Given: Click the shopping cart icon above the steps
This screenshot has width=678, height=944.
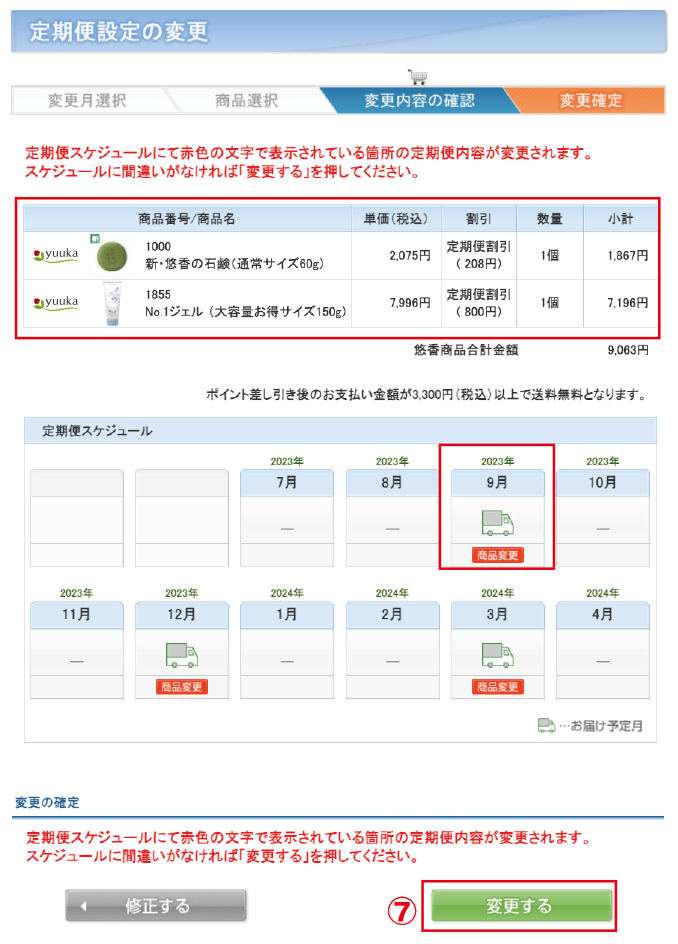Looking at the screenshot, I should [417, 76].
